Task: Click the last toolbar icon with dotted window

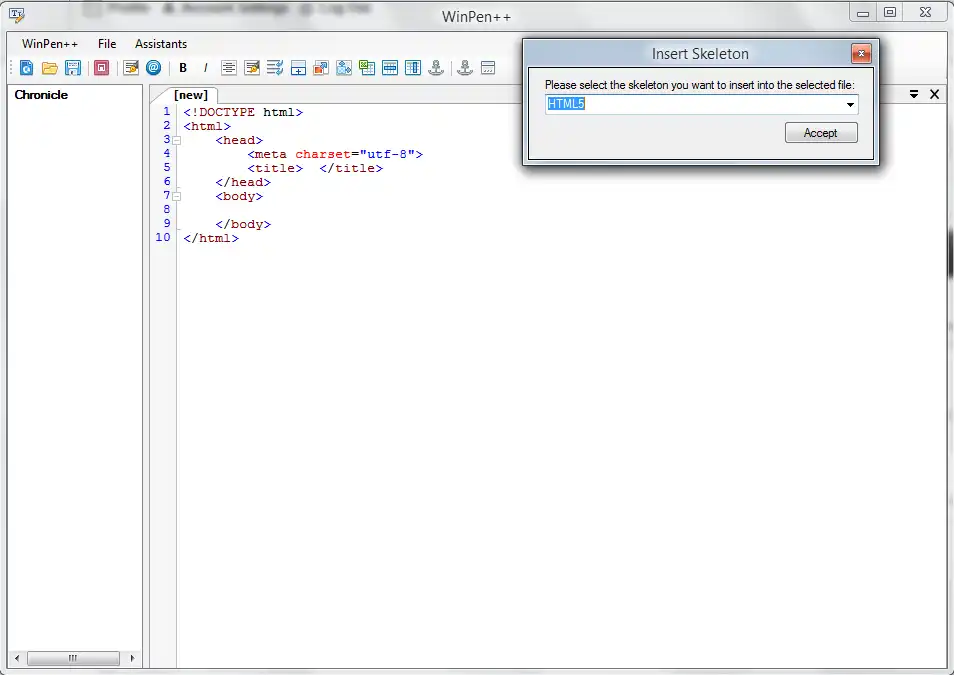Action: click(x=488, y=68)
